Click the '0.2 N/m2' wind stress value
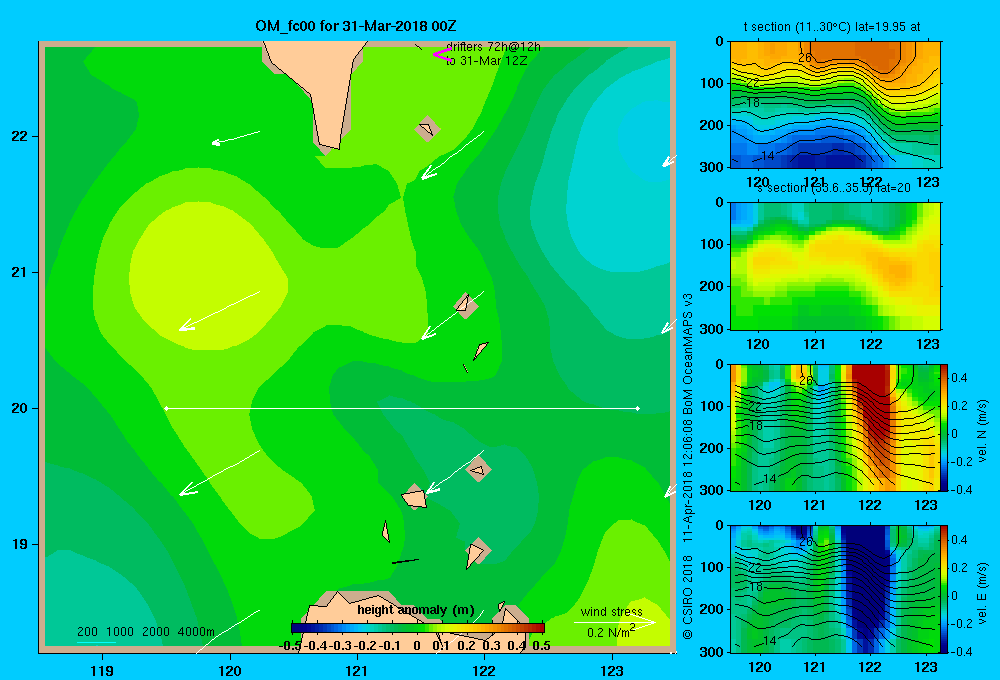The width and height of the screenshot is (1000, 680). click(x=611, y=632)
